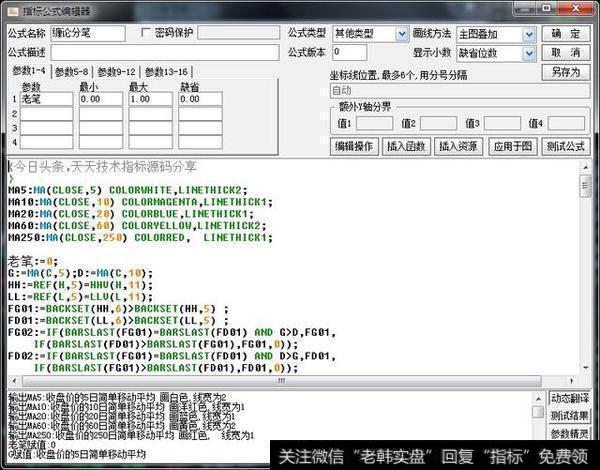This screenshot has width=600, height=470.
Task: Open the 参数精灵 side button
Action: coord(568,433)
